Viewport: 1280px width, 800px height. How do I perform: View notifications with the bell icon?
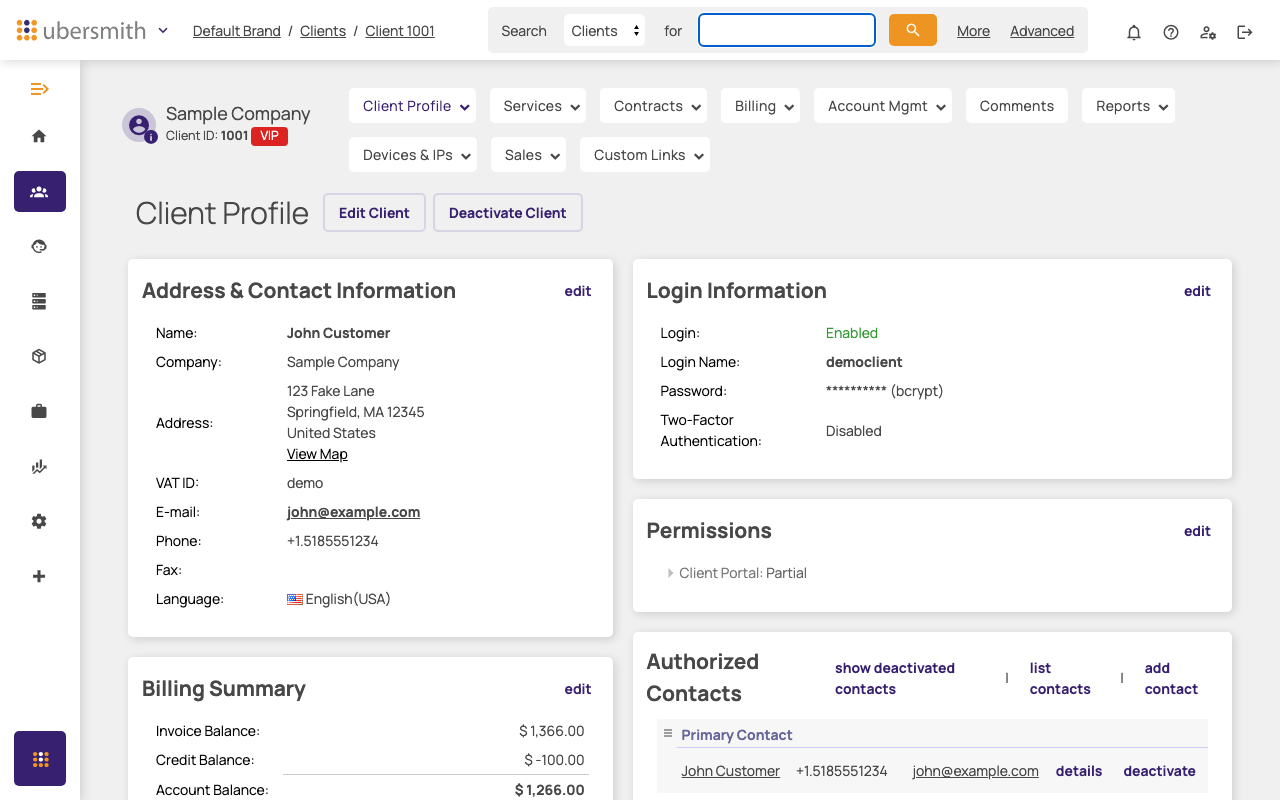pyautogui.click(x=1134, y=32)
